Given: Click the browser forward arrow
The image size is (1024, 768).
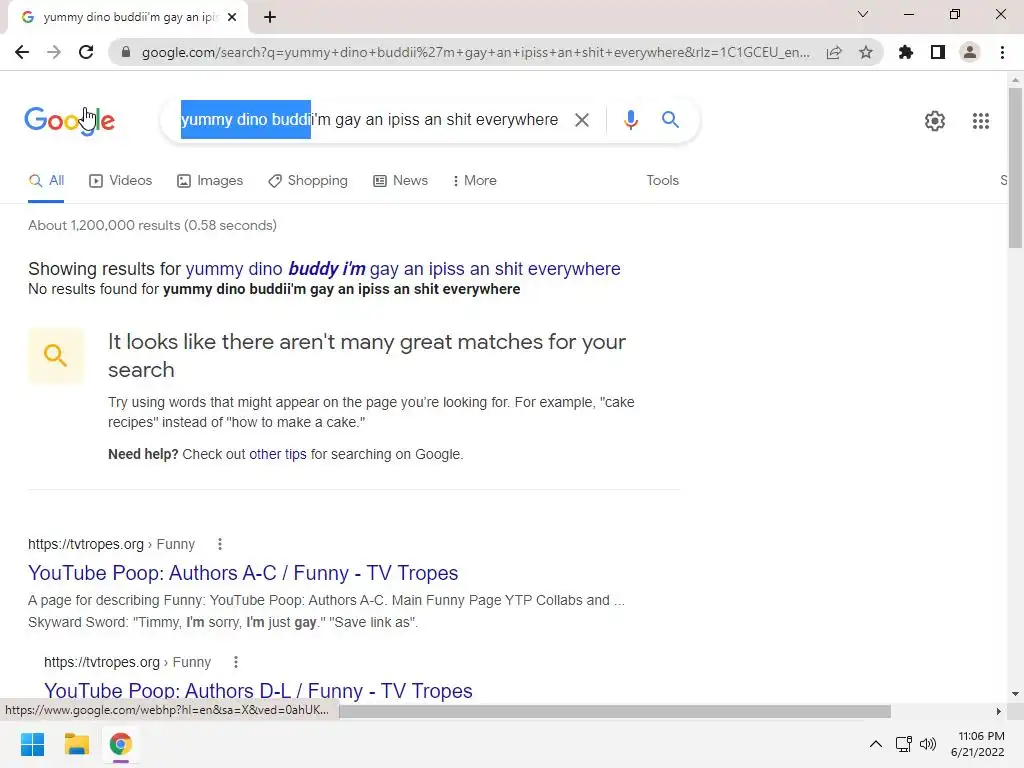Looking at the screenshot, I should point(54,52).
